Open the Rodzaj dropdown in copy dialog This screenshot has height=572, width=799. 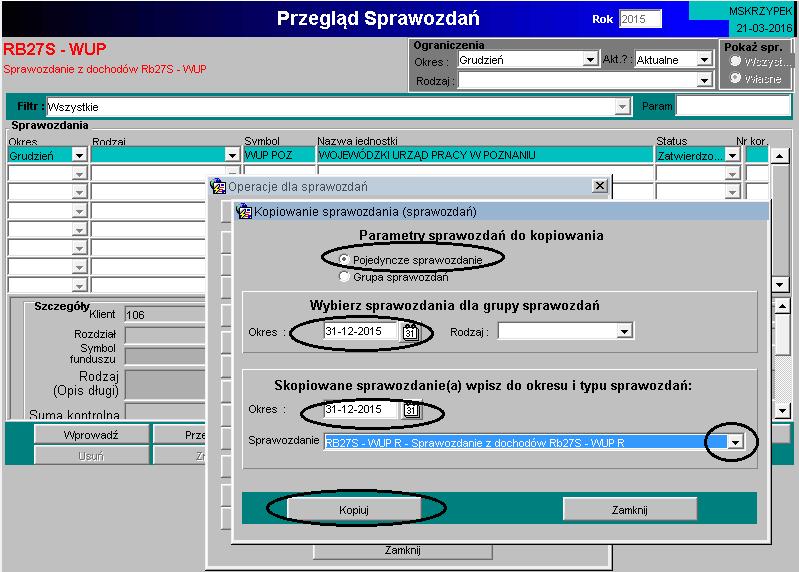tap(624, 332)
